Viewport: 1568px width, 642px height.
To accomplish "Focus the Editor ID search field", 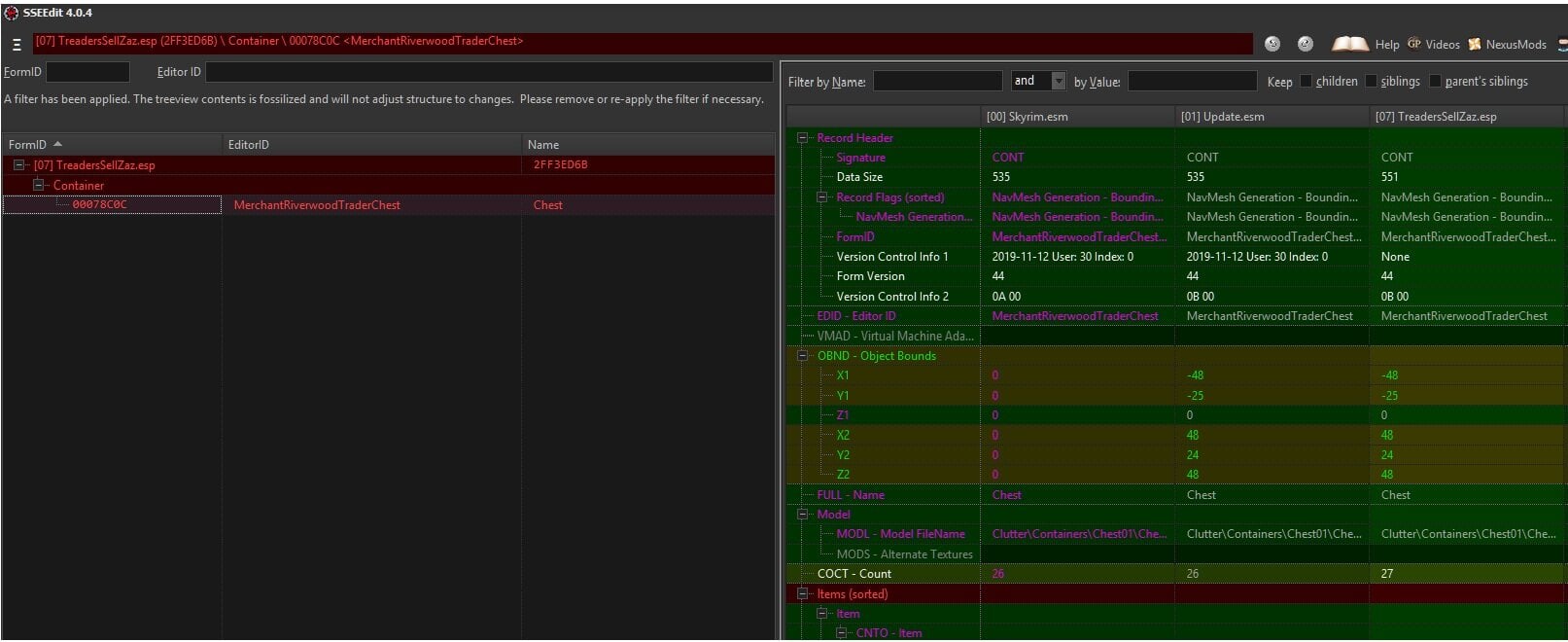I will [490, 72].
